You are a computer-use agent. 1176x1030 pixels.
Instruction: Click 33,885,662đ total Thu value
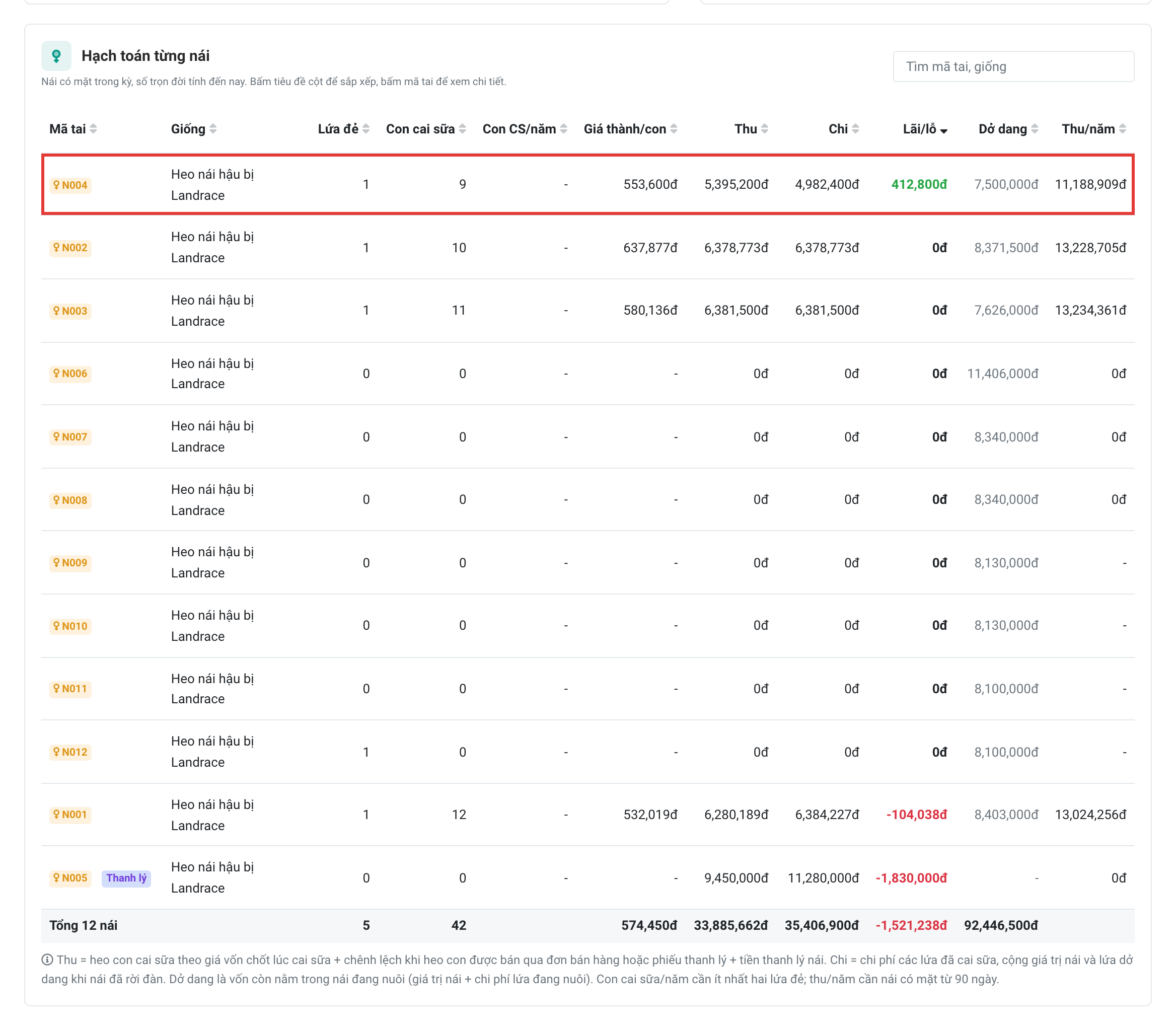tap(731, 925)
